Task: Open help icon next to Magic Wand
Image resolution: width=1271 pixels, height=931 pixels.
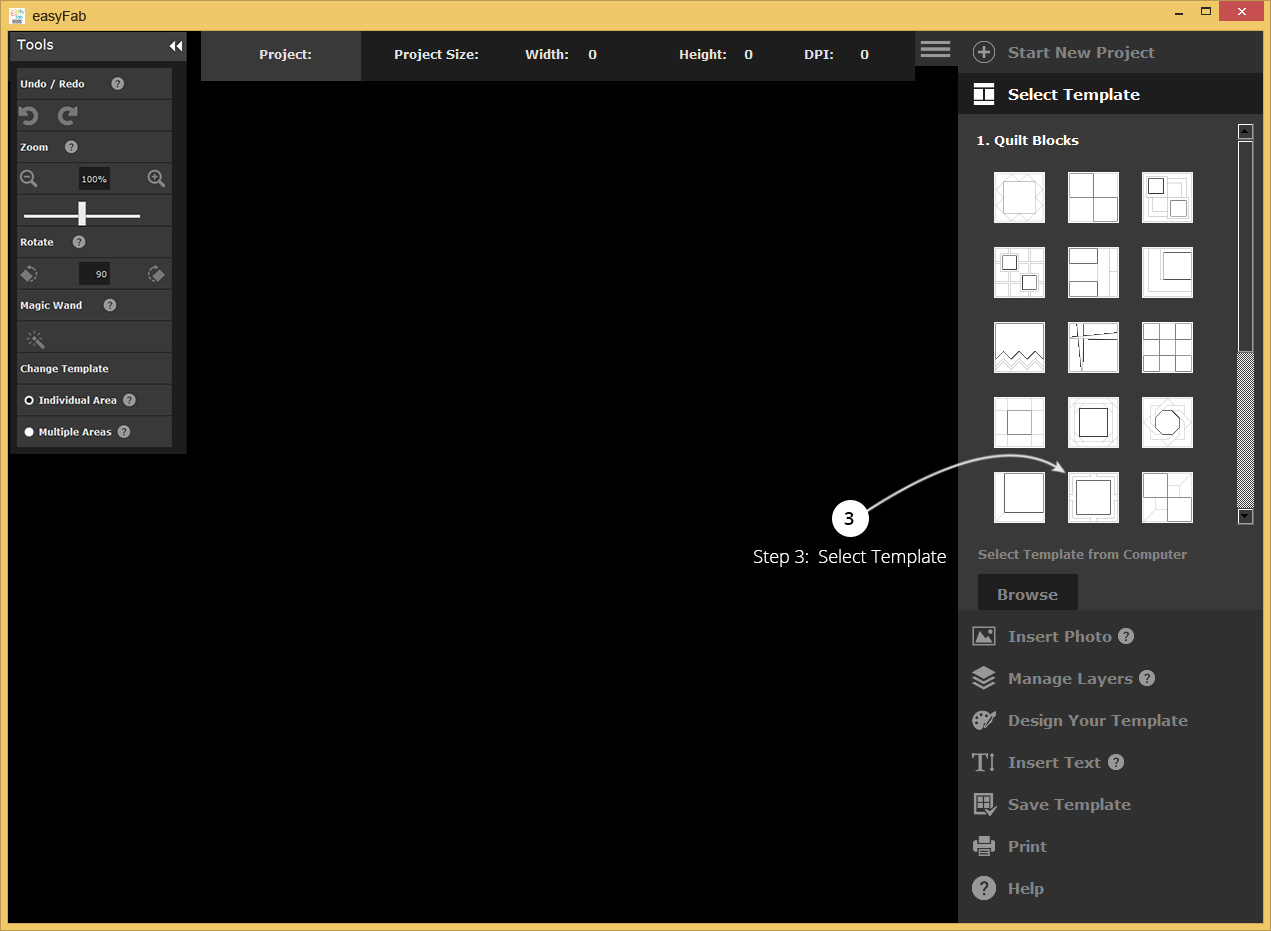Action: (110, 305)
